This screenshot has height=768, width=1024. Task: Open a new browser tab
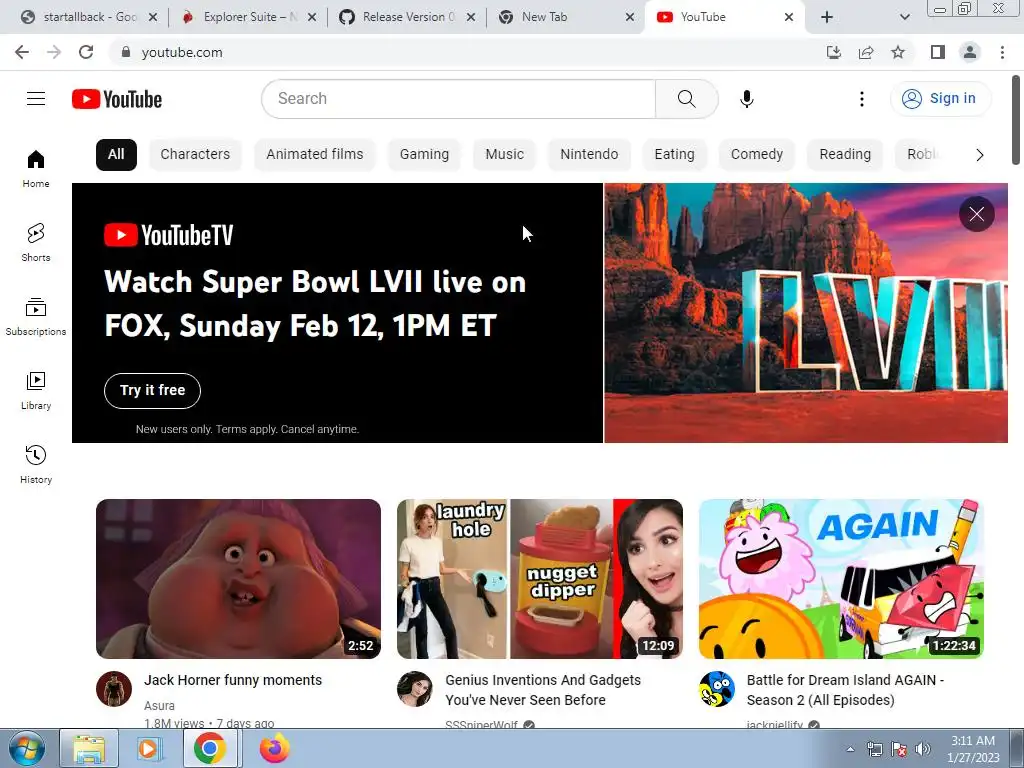click(827, 17)
